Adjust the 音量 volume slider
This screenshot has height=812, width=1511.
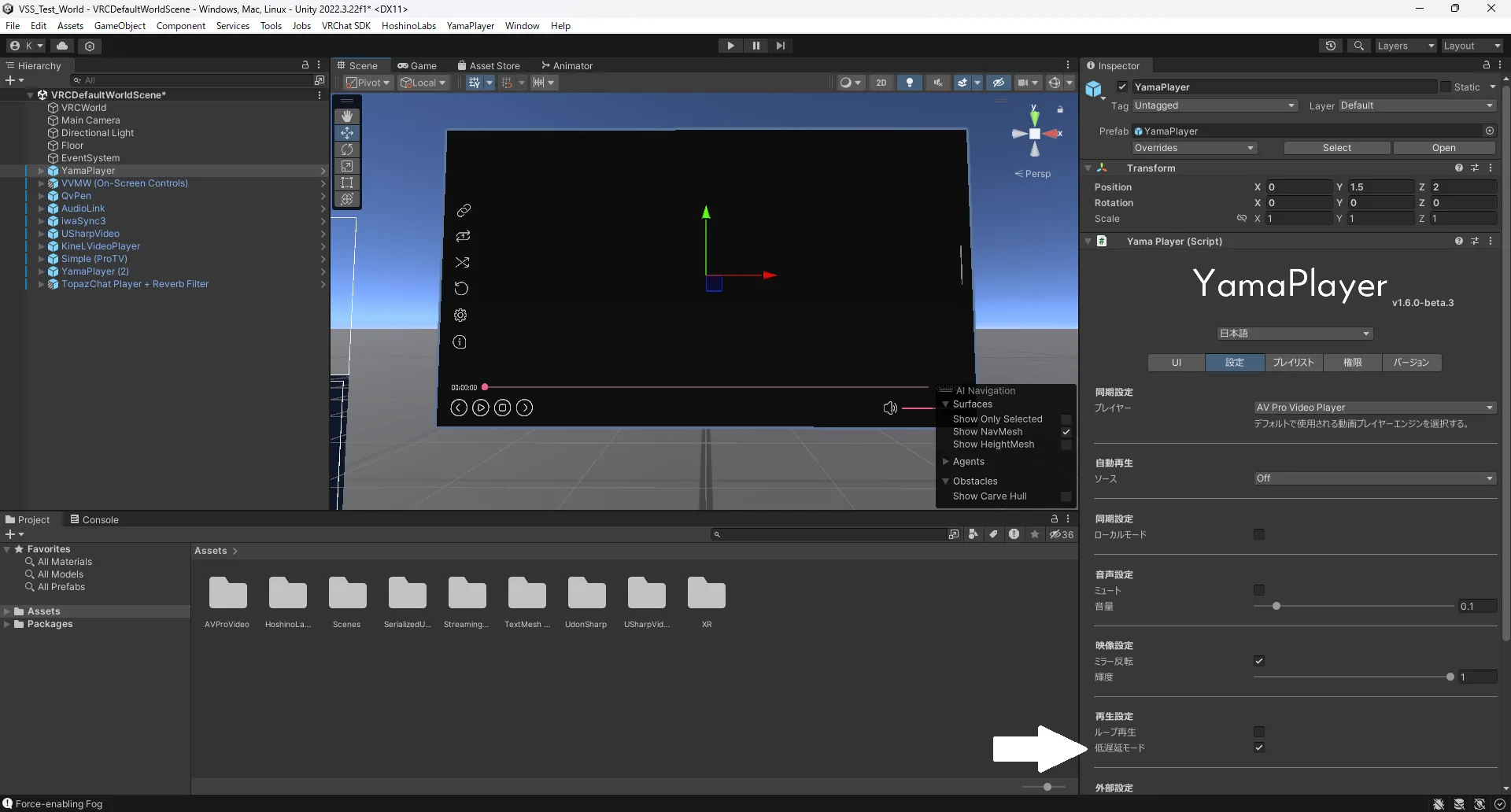click(x=1354, y=607)
